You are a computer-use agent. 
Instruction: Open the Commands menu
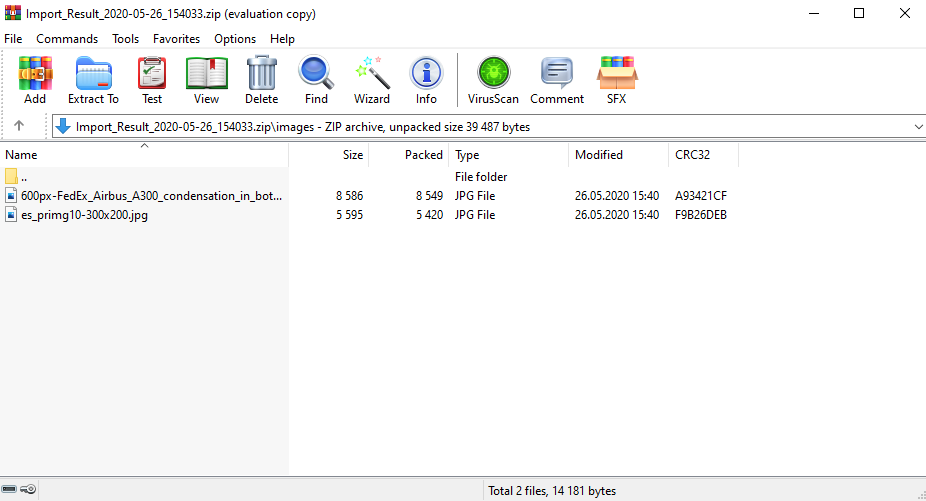pos(67,39)
